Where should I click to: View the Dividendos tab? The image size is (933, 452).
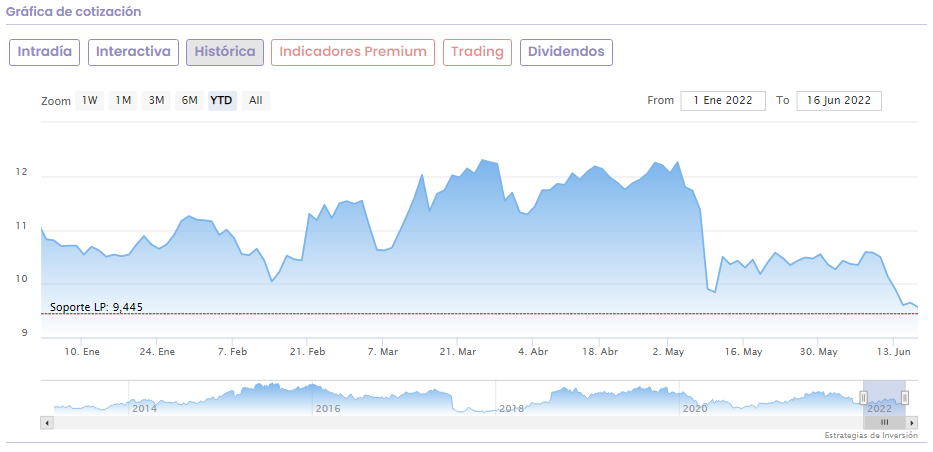(x=566, y=52)
